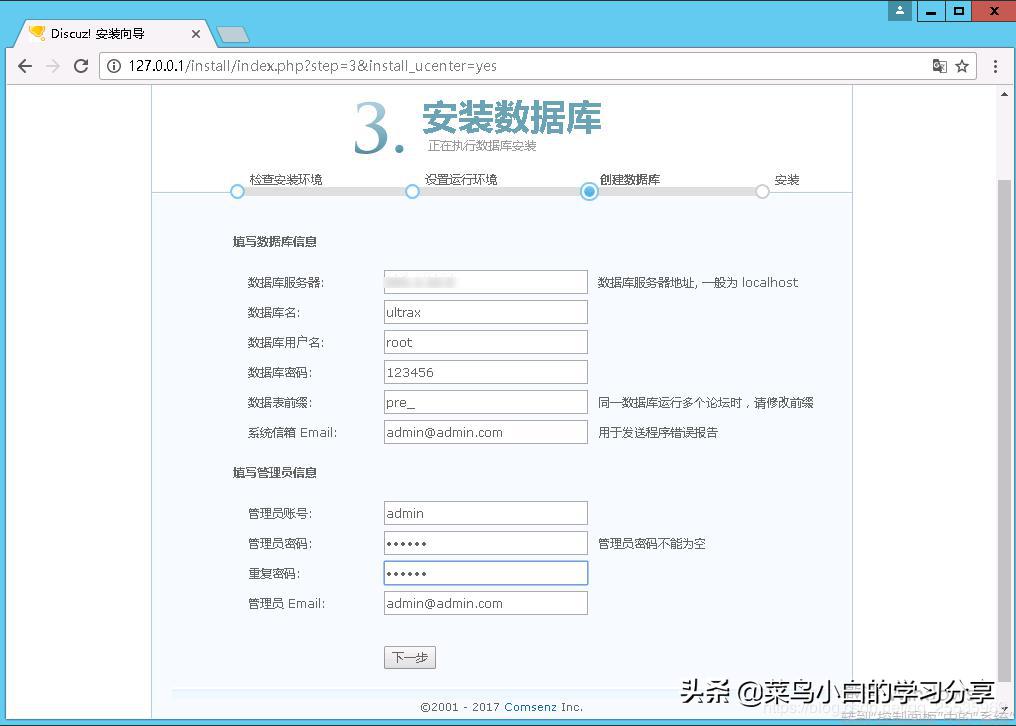
Task: Click the back navigation arrow
Action: click(25, 66)
